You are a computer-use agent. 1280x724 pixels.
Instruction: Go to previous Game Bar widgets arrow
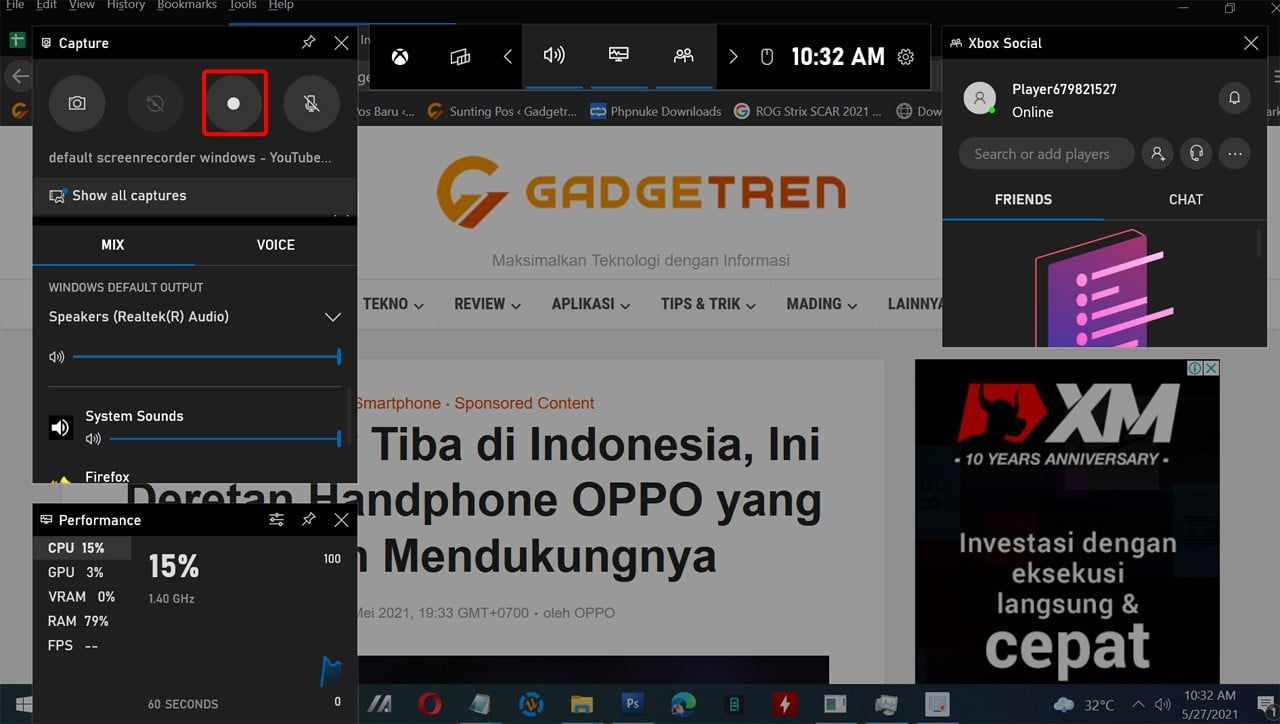(x=507, y=57)
